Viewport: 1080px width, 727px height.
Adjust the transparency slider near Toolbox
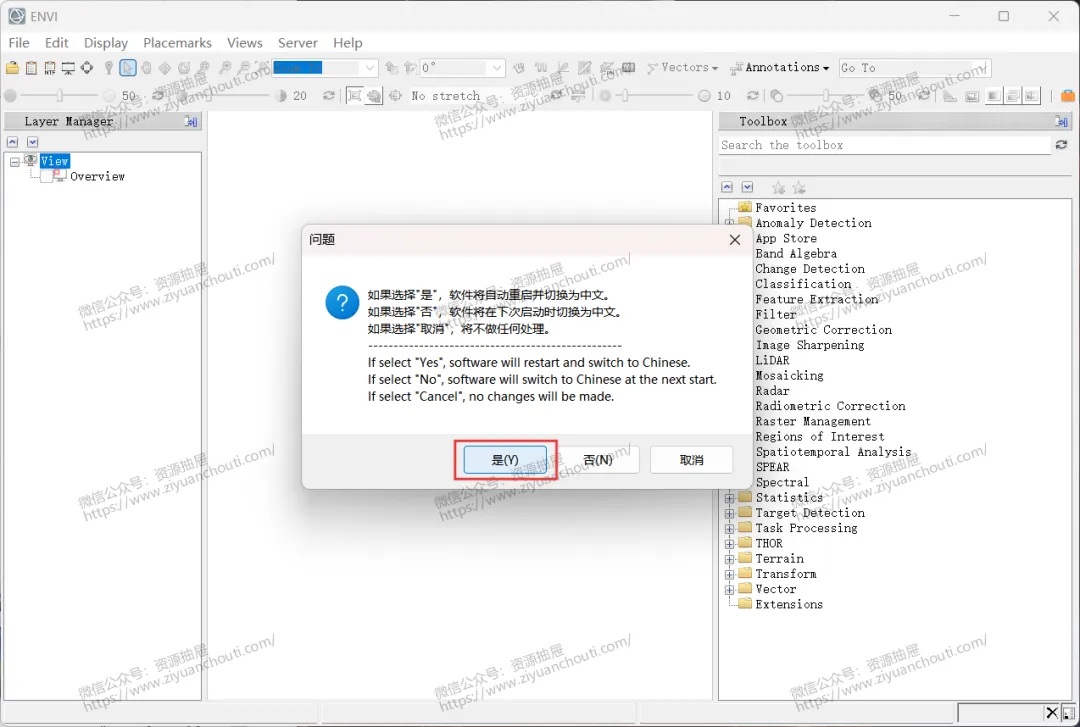(826, 96)
